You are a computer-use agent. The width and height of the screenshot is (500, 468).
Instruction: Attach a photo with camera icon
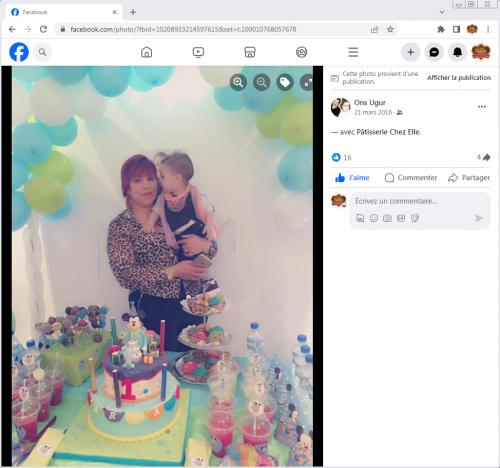tap(387, 218)
